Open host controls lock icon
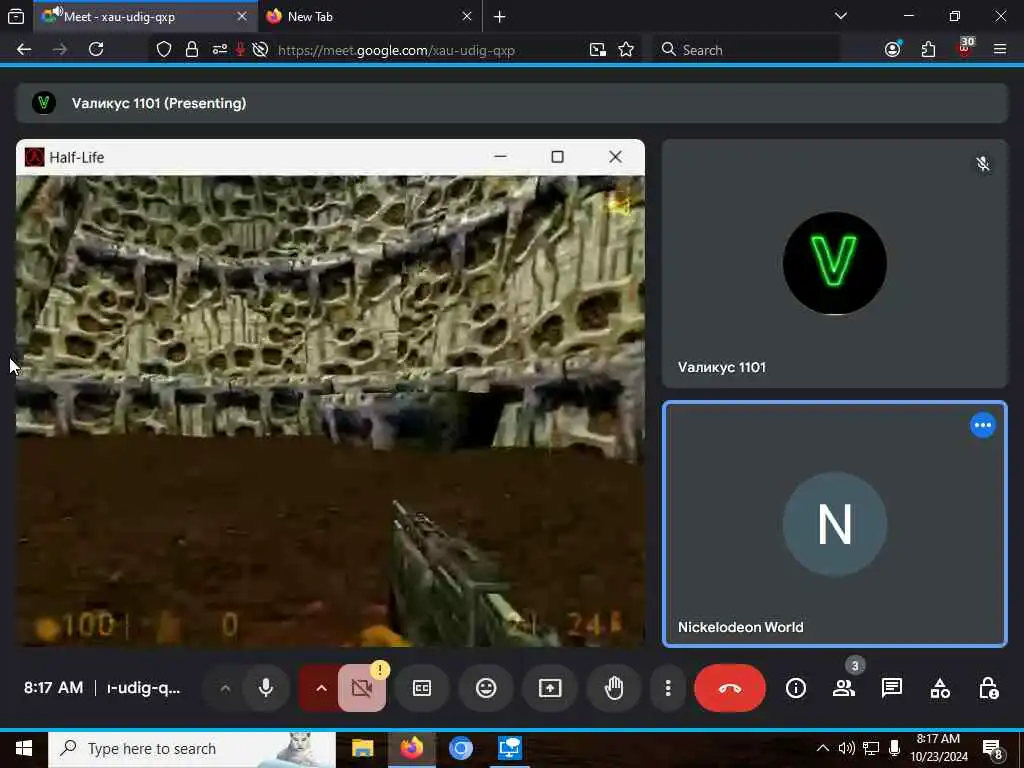Image resolution: width=1024 pixels, height=768 pixels. [x=987, y=688]
